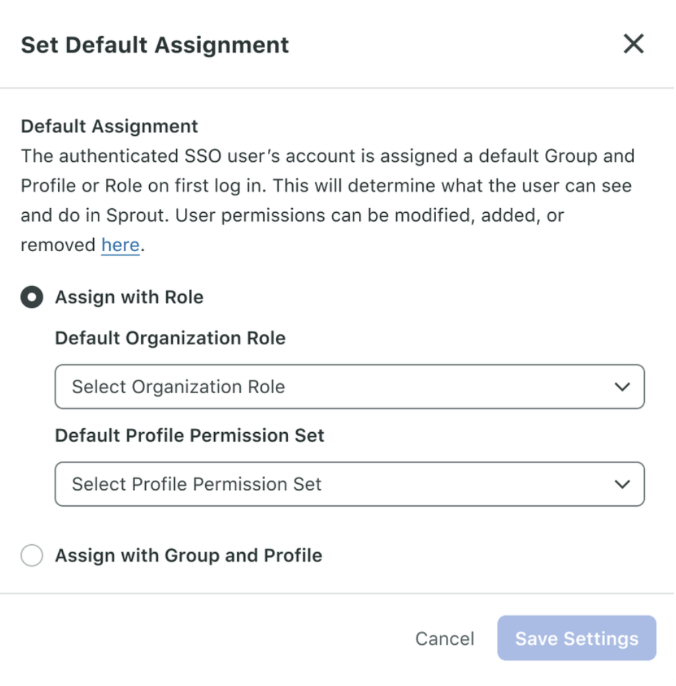The image size is (676, 686).
Task: Open the "here" permissions link
Action: pyautogui.click(x=120, y=245)
